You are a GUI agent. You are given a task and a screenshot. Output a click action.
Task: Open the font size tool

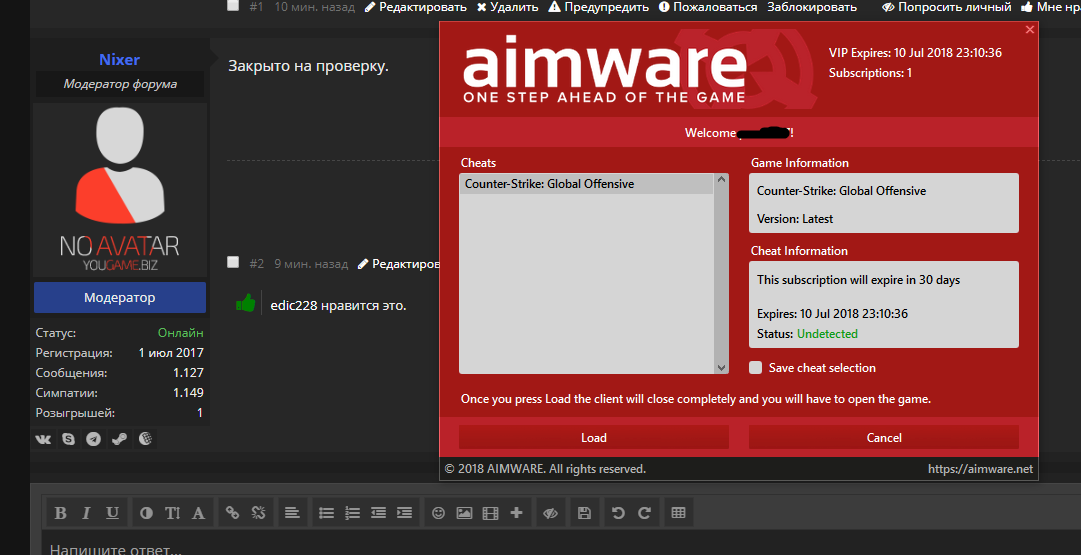172,513
